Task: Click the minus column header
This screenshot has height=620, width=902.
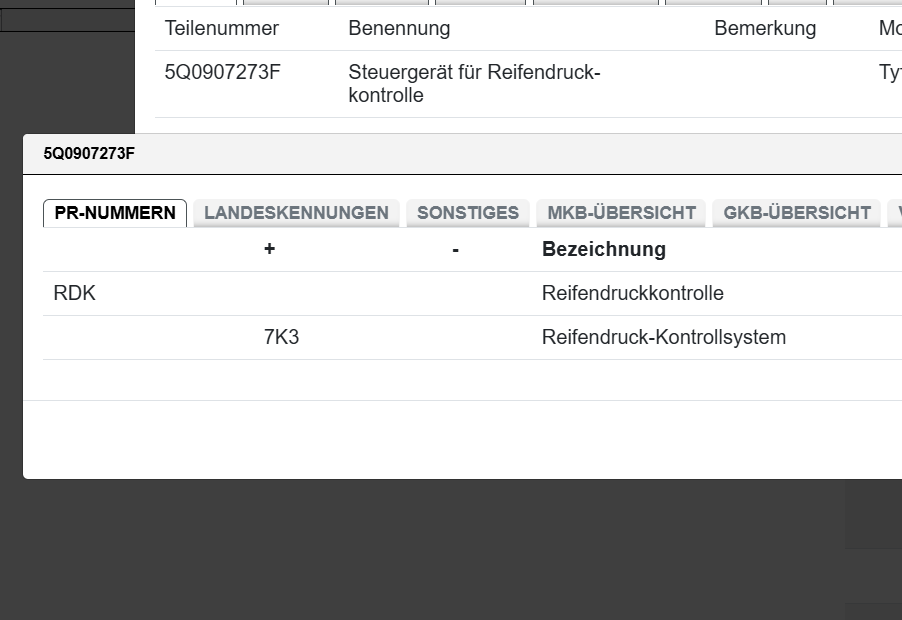Action: tap(455, 249)
